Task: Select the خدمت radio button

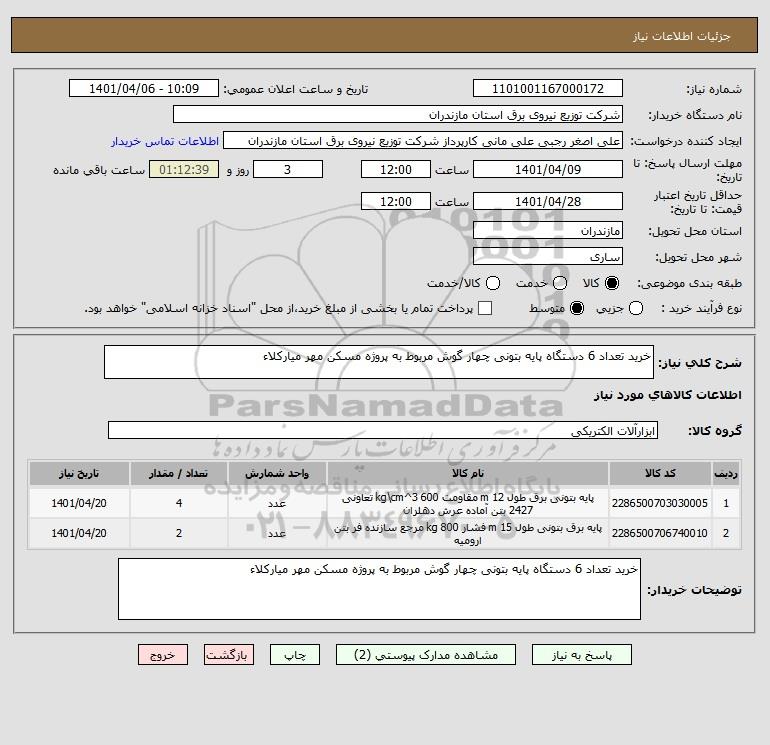Action: 560,283
